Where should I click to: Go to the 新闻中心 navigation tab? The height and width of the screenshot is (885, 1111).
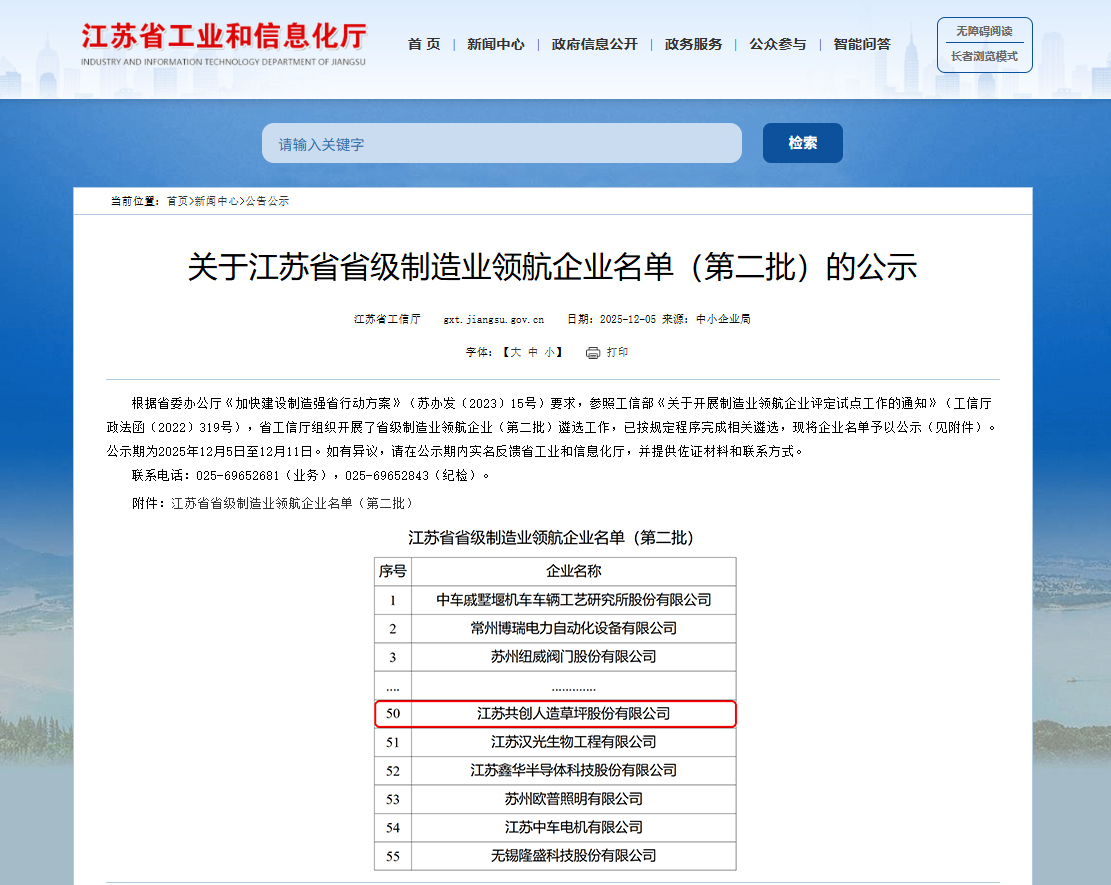click(495, 44)
